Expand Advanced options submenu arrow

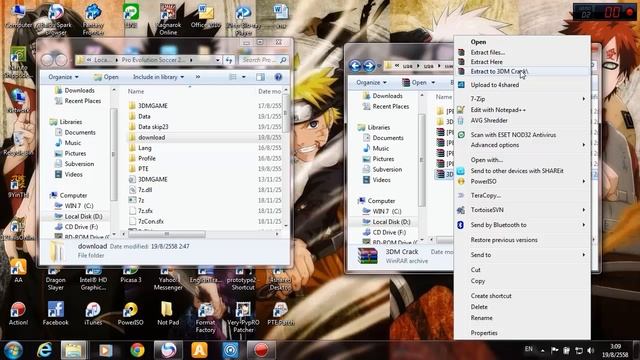(584, 145)
